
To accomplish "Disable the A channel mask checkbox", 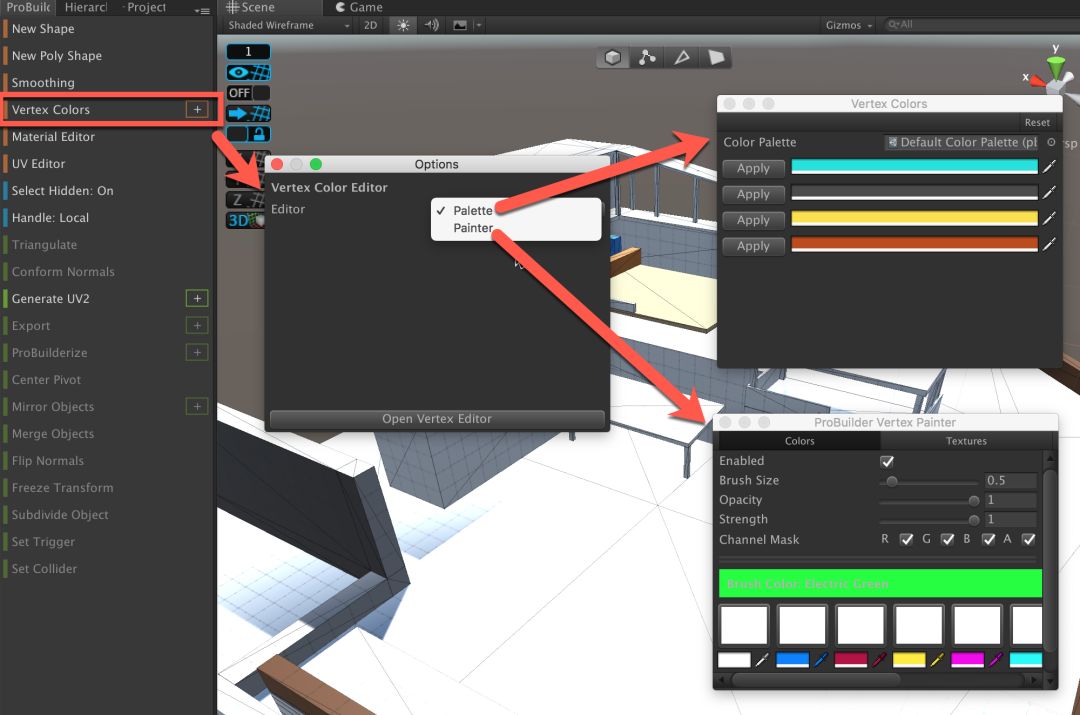I will click(1029, 539).
